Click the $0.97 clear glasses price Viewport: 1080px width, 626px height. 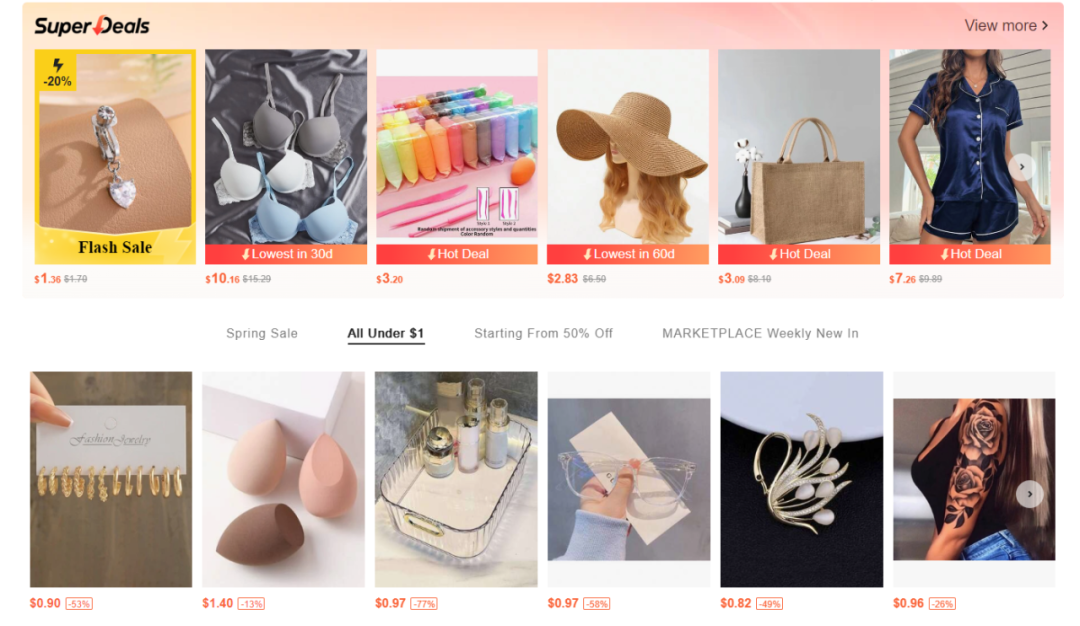tap(563, 603)
